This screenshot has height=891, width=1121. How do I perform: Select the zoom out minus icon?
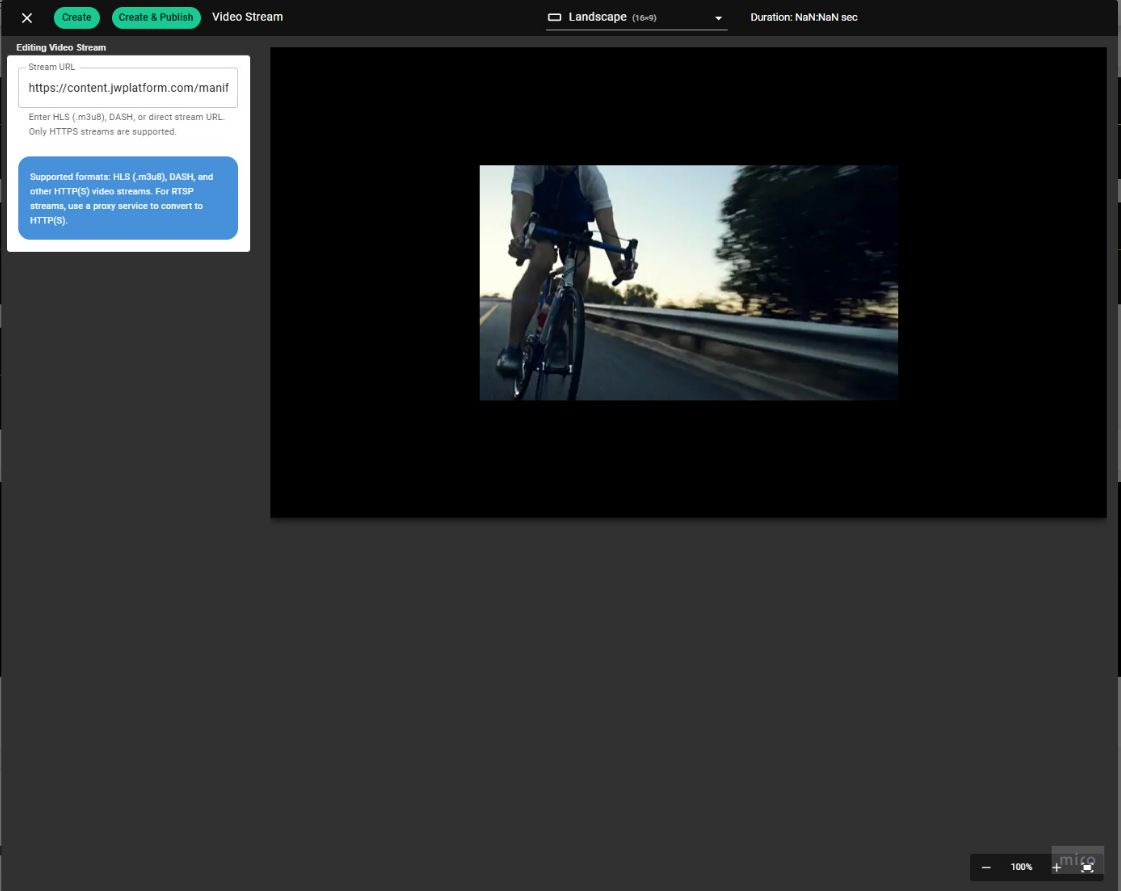pyautogui.click(x=985, y=867)
